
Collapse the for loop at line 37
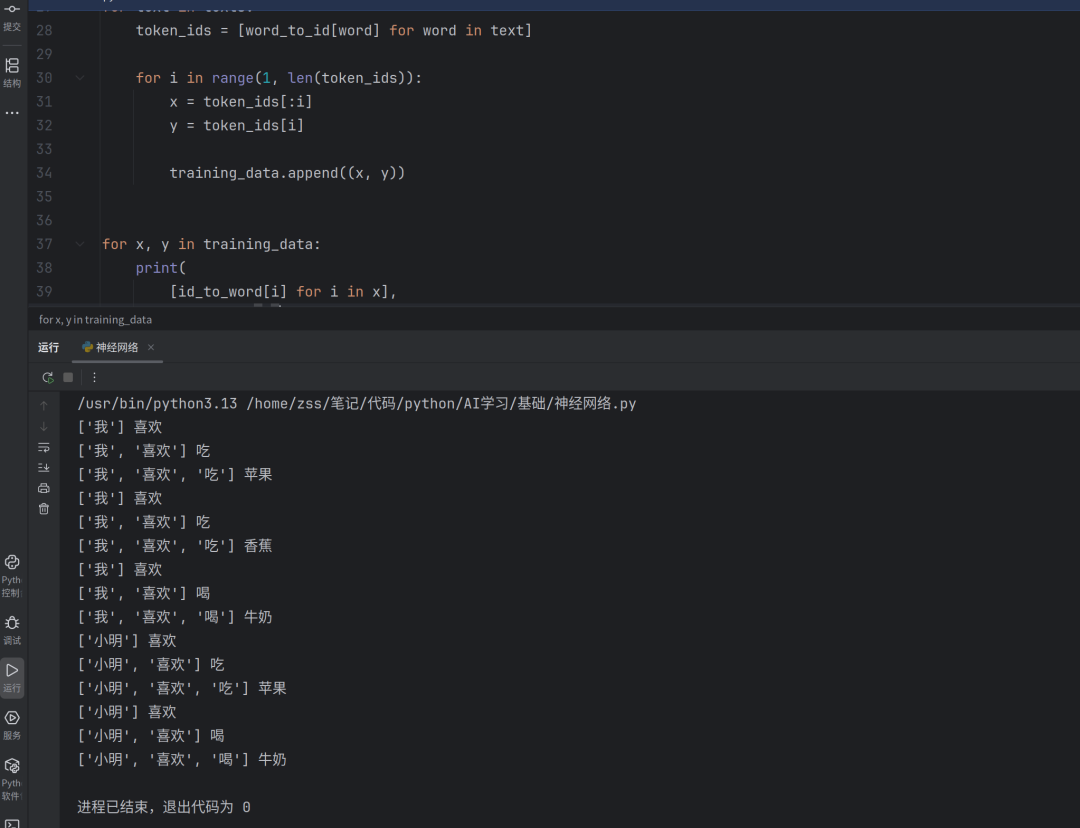click(80, 244)
